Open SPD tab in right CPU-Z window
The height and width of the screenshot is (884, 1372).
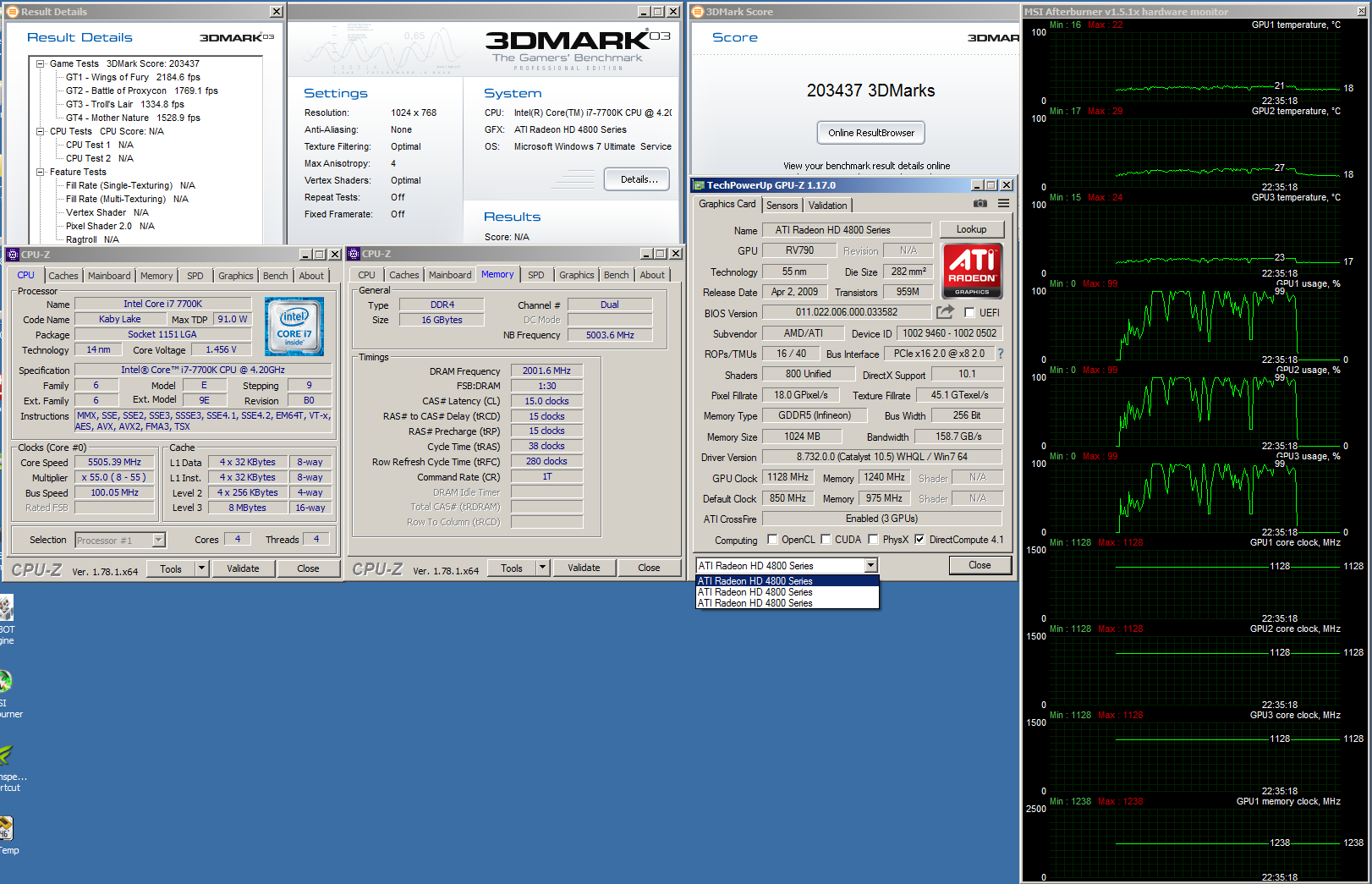click(536, 275)
